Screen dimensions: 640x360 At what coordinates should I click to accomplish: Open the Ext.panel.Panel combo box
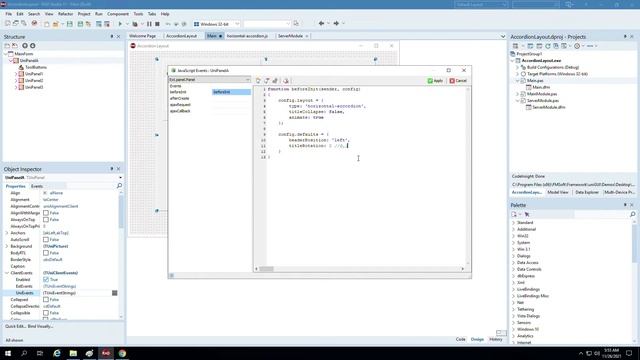click(210, 80)
